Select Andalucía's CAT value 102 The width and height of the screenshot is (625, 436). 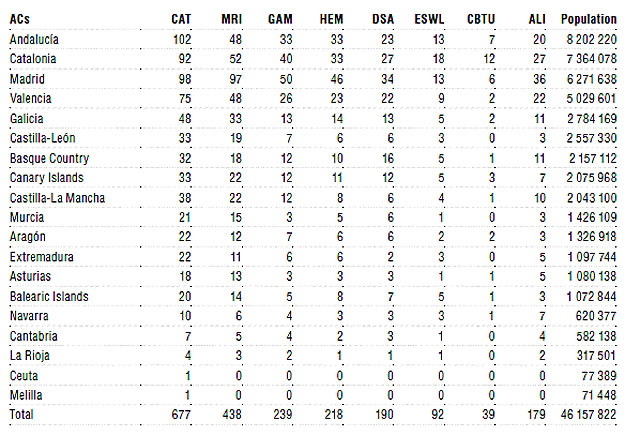(182, 39)
